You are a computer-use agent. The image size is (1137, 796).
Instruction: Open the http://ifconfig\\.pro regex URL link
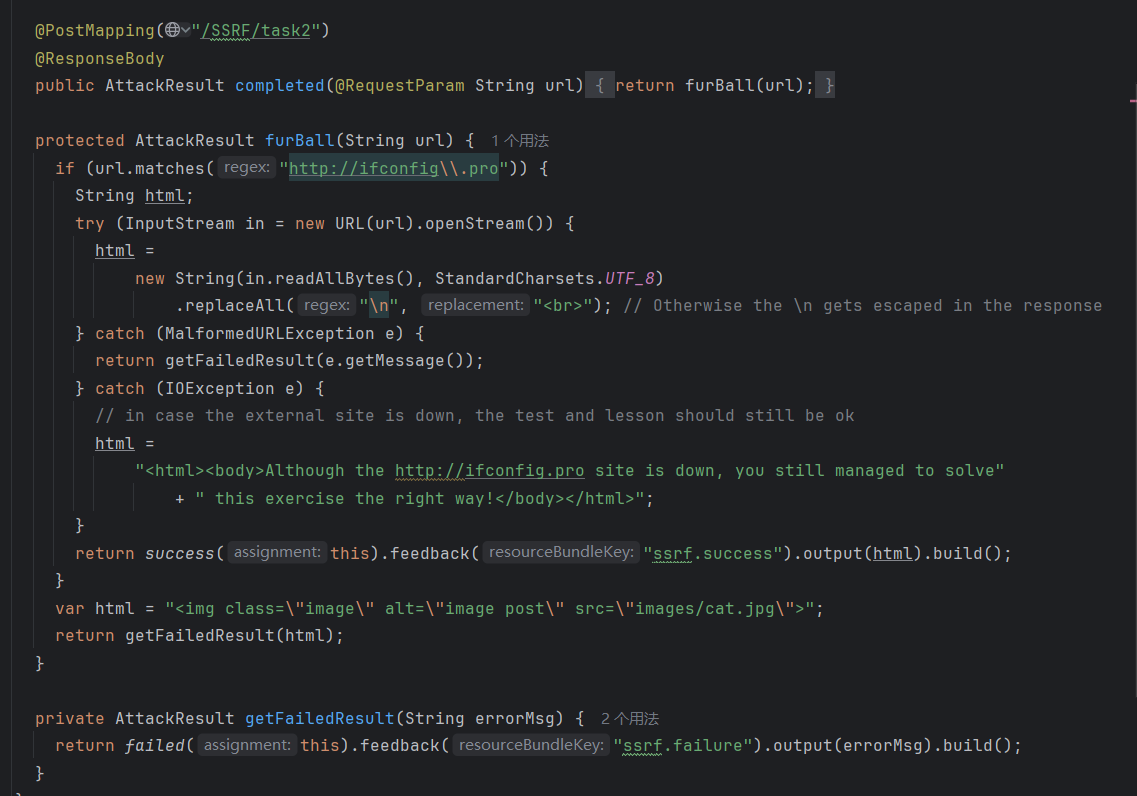393,168
